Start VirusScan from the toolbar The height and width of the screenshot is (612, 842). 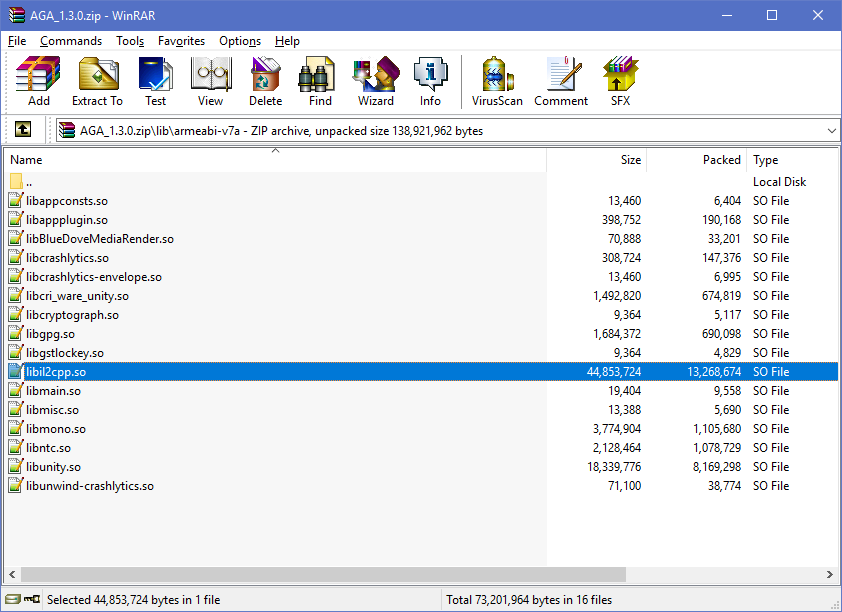click(497, 81)
